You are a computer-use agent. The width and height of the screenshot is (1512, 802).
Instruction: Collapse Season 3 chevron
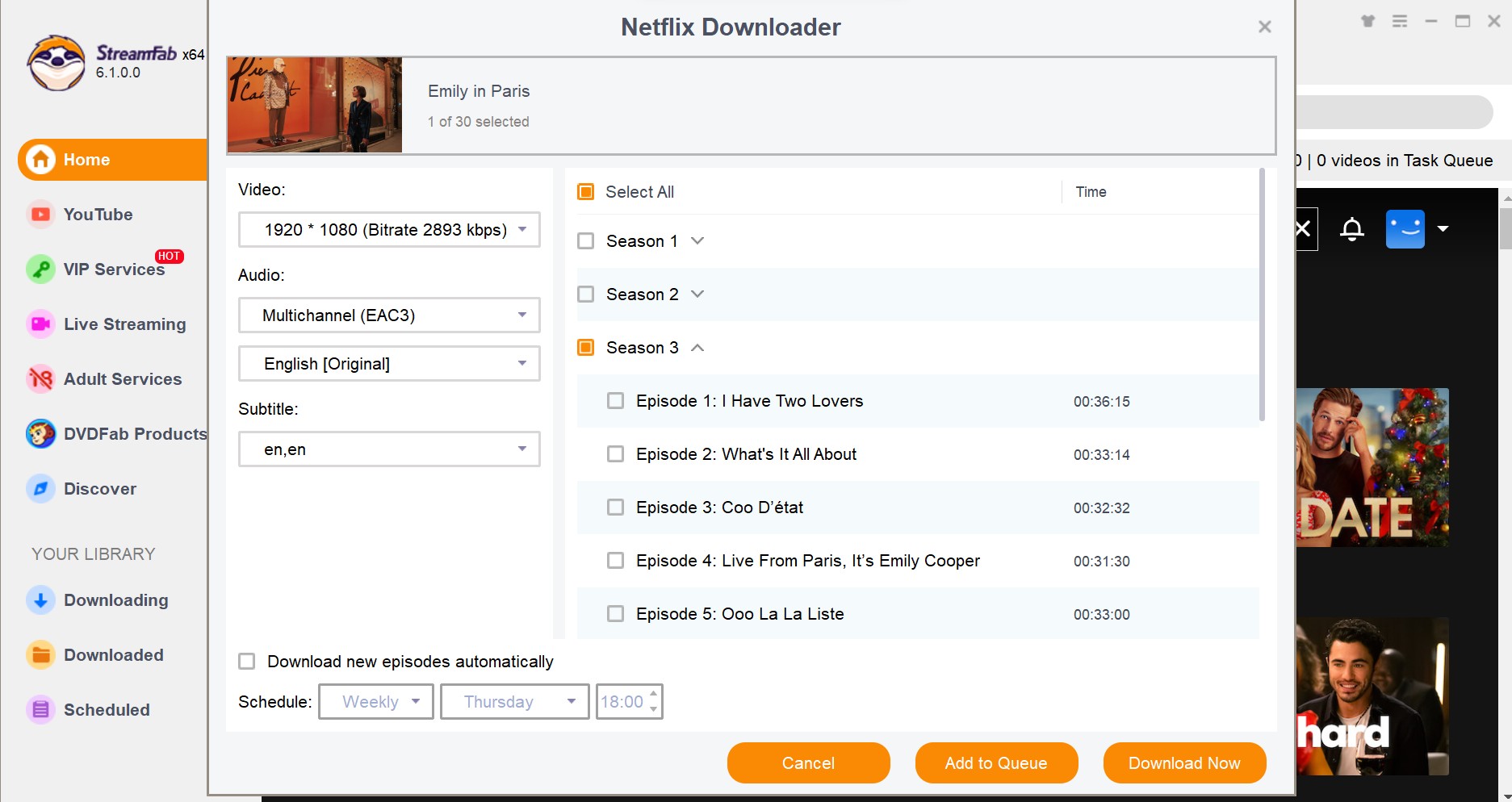tap(698, 348)
